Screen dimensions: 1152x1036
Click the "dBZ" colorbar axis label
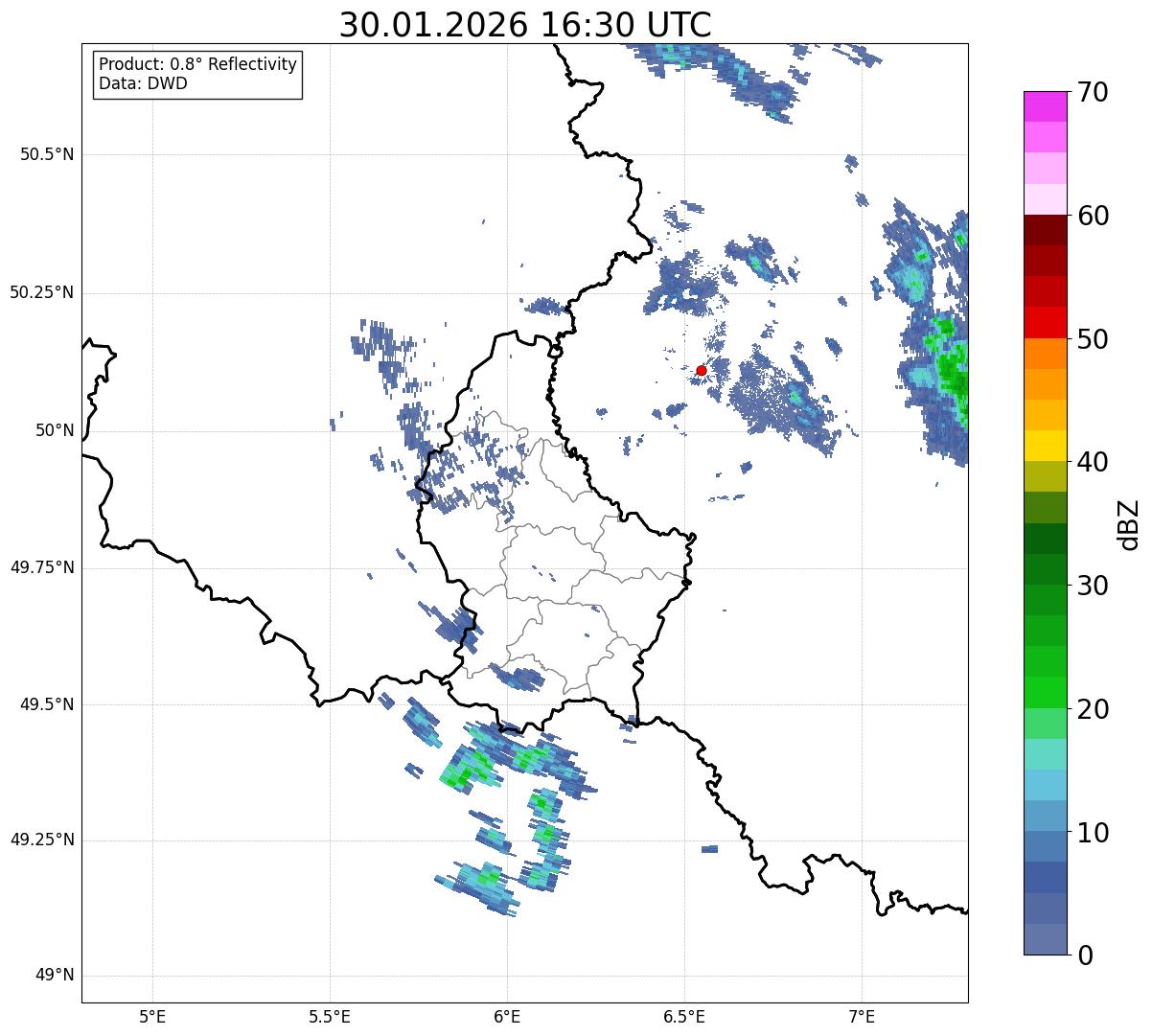pyautogui.click(x=1129, y=524)
